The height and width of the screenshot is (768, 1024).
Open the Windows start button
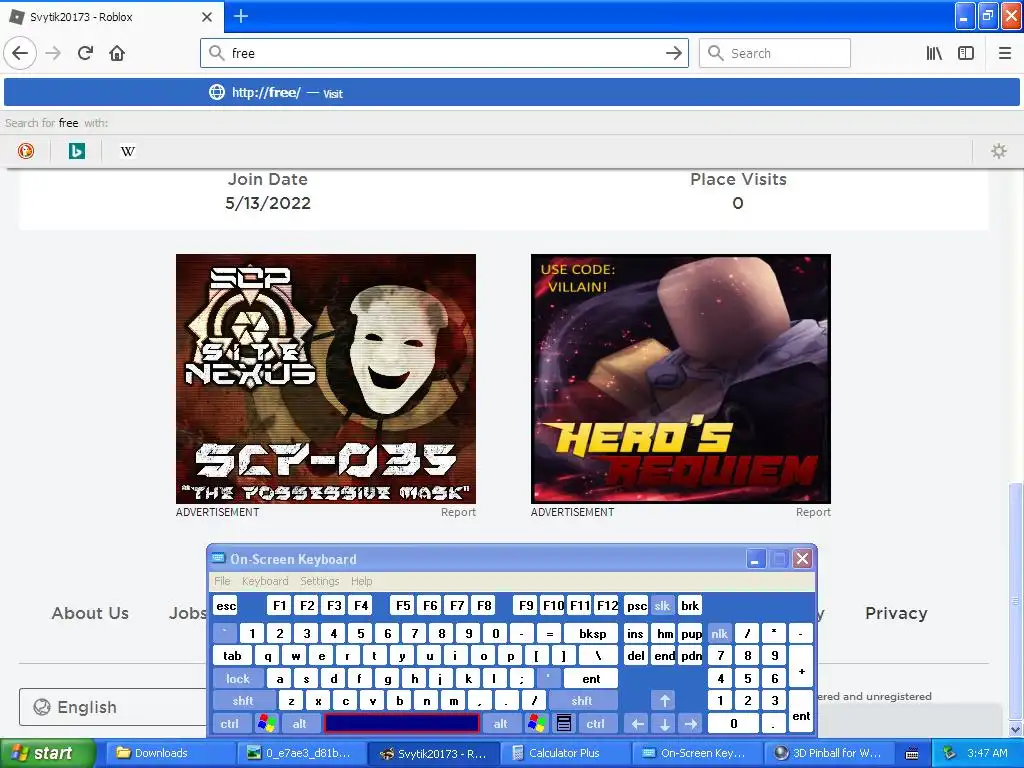[47, 753]
